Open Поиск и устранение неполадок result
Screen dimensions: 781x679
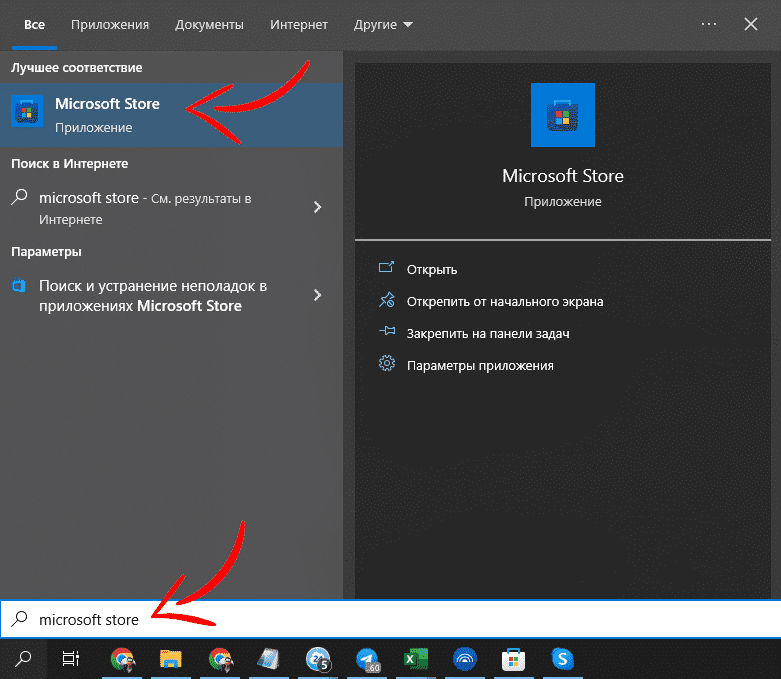pos(171,295)
